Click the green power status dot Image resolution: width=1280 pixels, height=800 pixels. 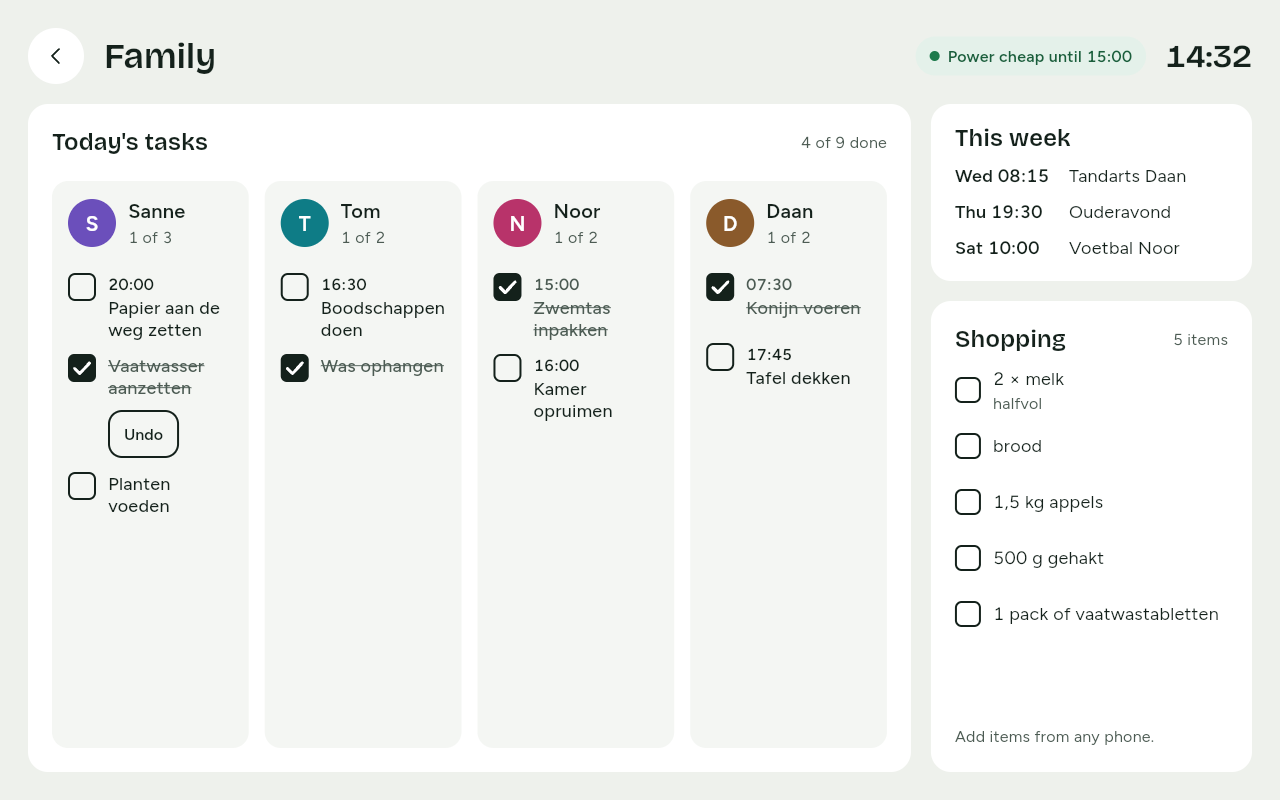coord(935,56)
